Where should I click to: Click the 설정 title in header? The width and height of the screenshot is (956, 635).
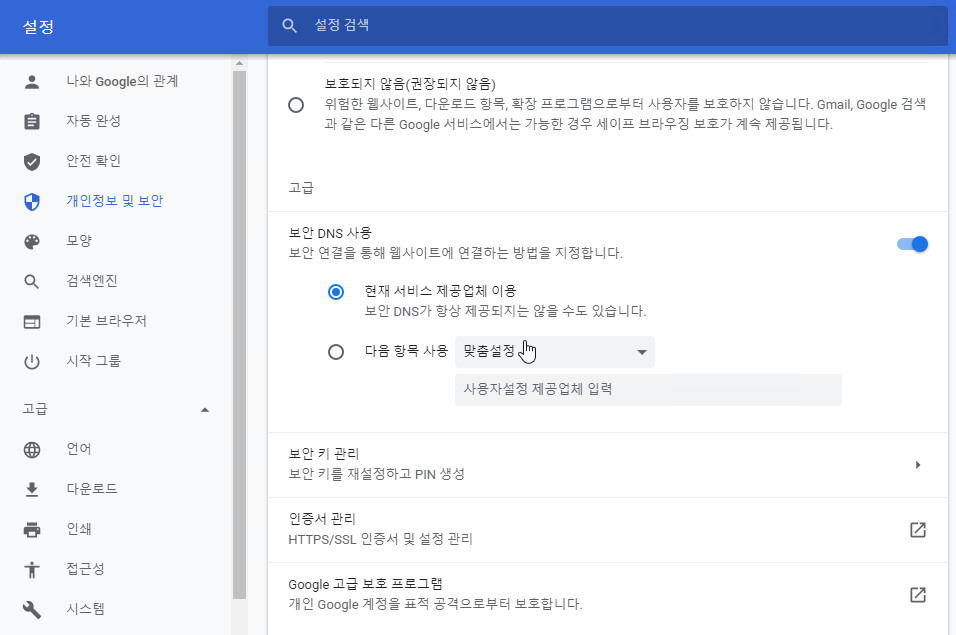pyautogui.click(x=38, y=27)
